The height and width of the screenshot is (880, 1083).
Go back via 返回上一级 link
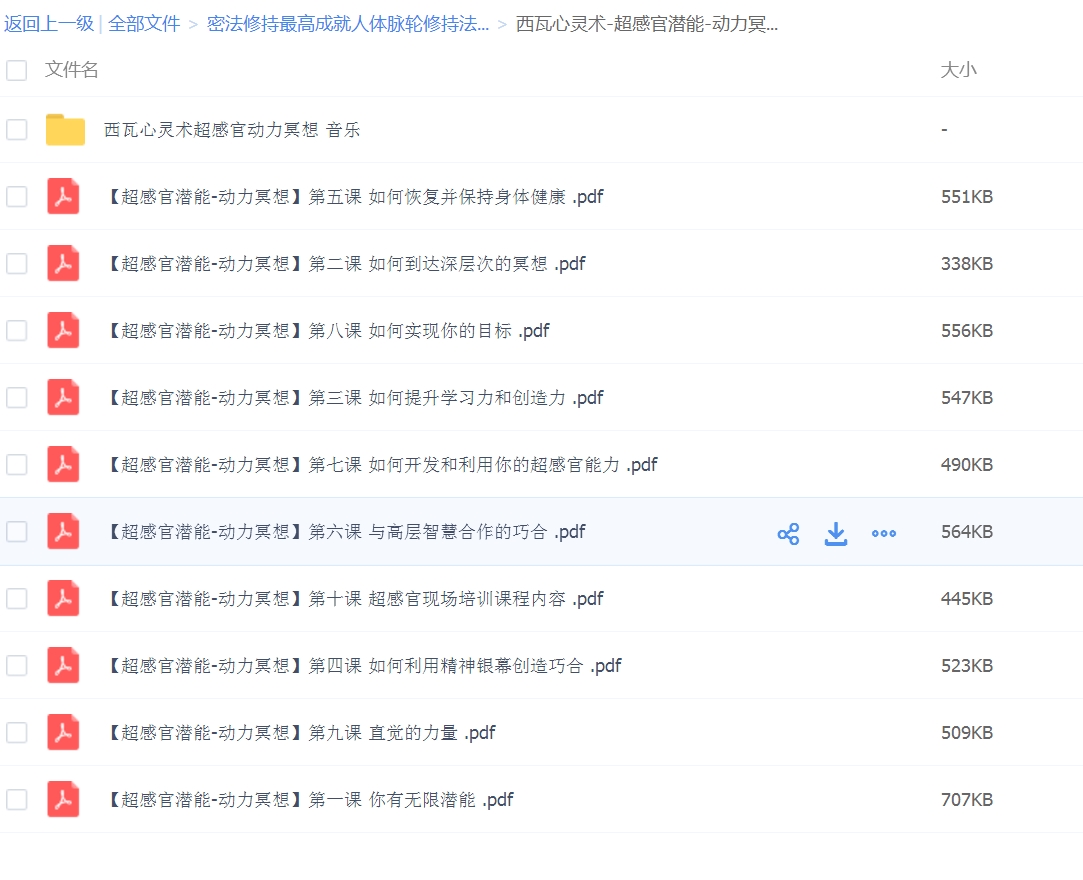pos(48,24)
